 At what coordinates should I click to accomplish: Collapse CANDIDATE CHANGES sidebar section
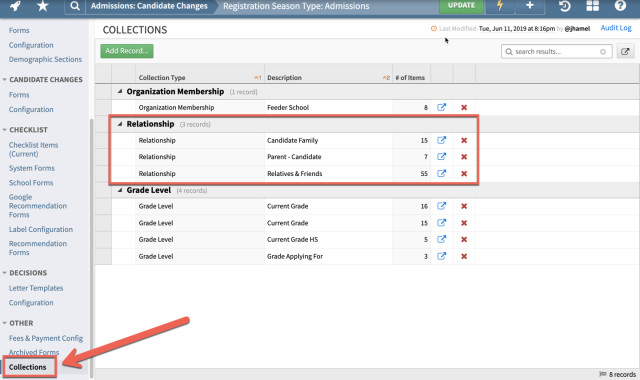click(4, 80)
